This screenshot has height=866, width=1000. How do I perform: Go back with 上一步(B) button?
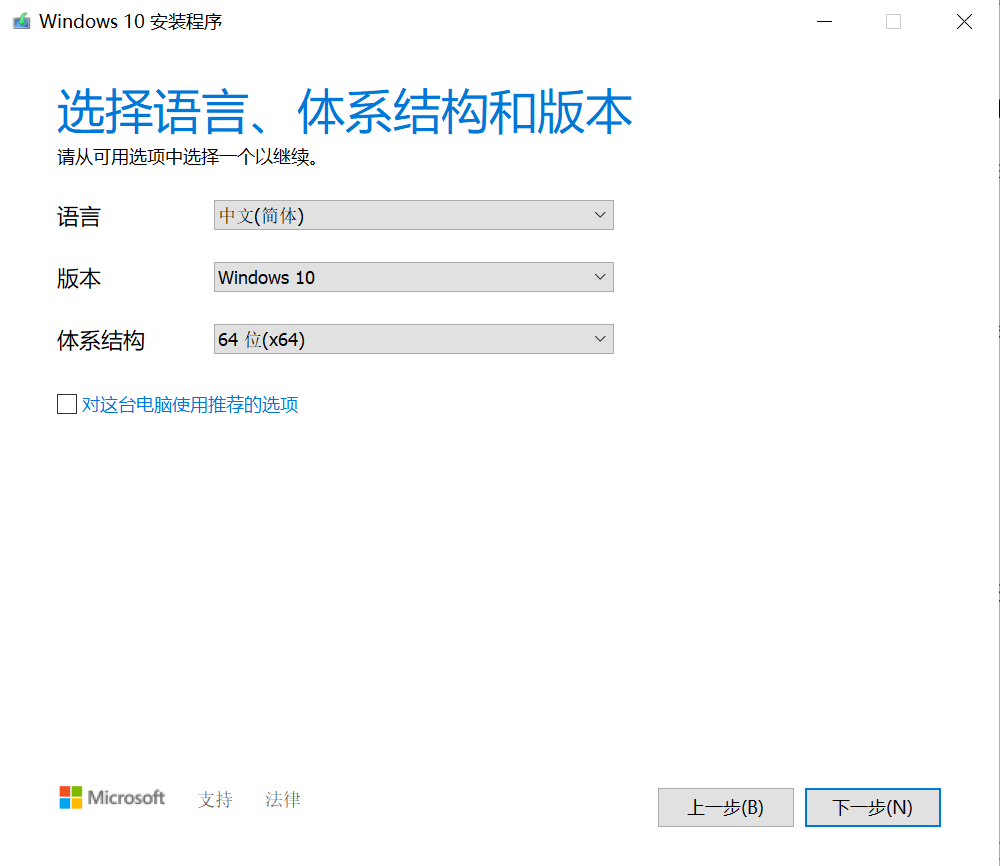tap(726, 807)
